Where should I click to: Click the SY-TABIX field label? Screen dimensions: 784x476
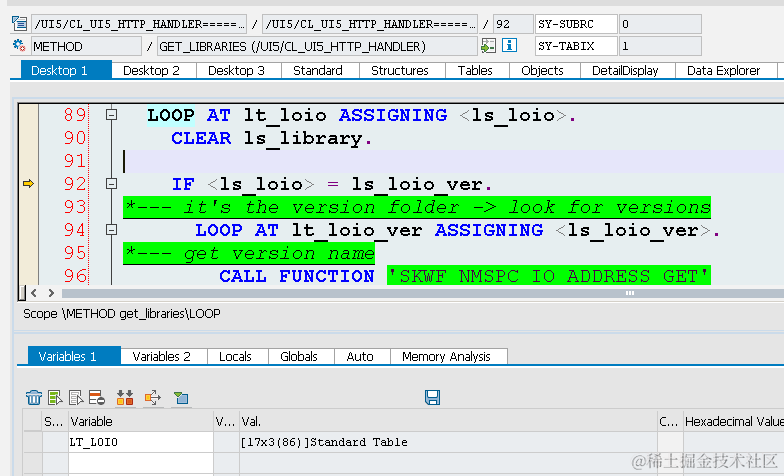[x=576, y=46]
